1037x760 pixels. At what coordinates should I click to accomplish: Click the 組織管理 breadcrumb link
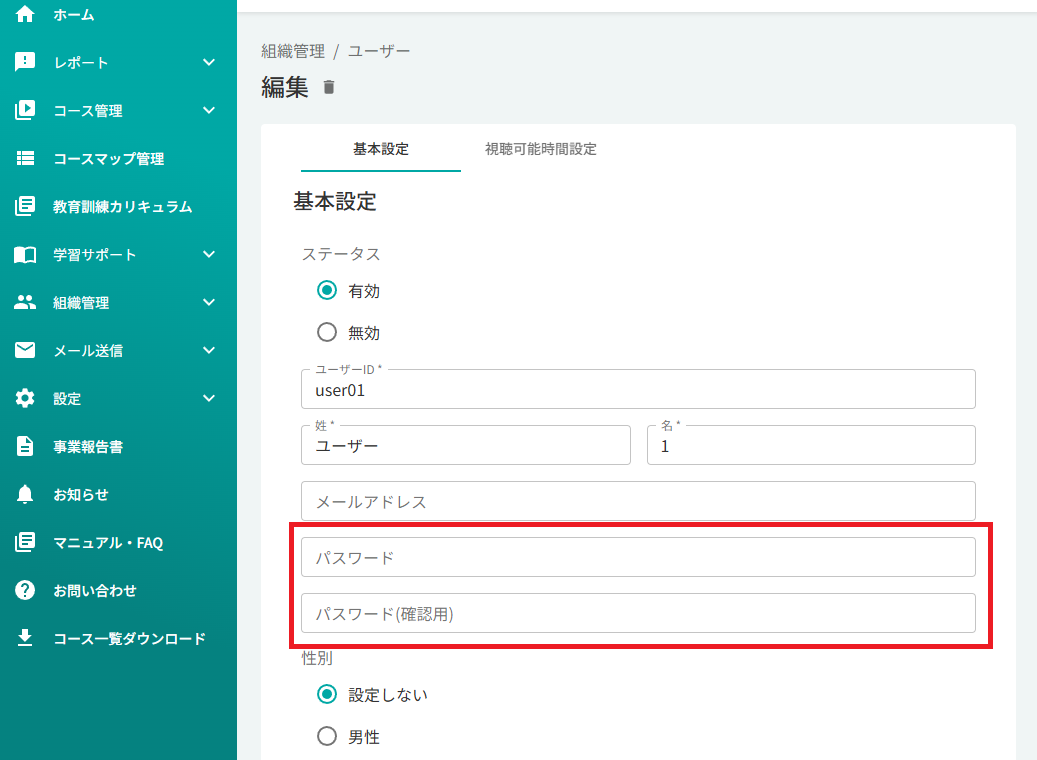293,51
